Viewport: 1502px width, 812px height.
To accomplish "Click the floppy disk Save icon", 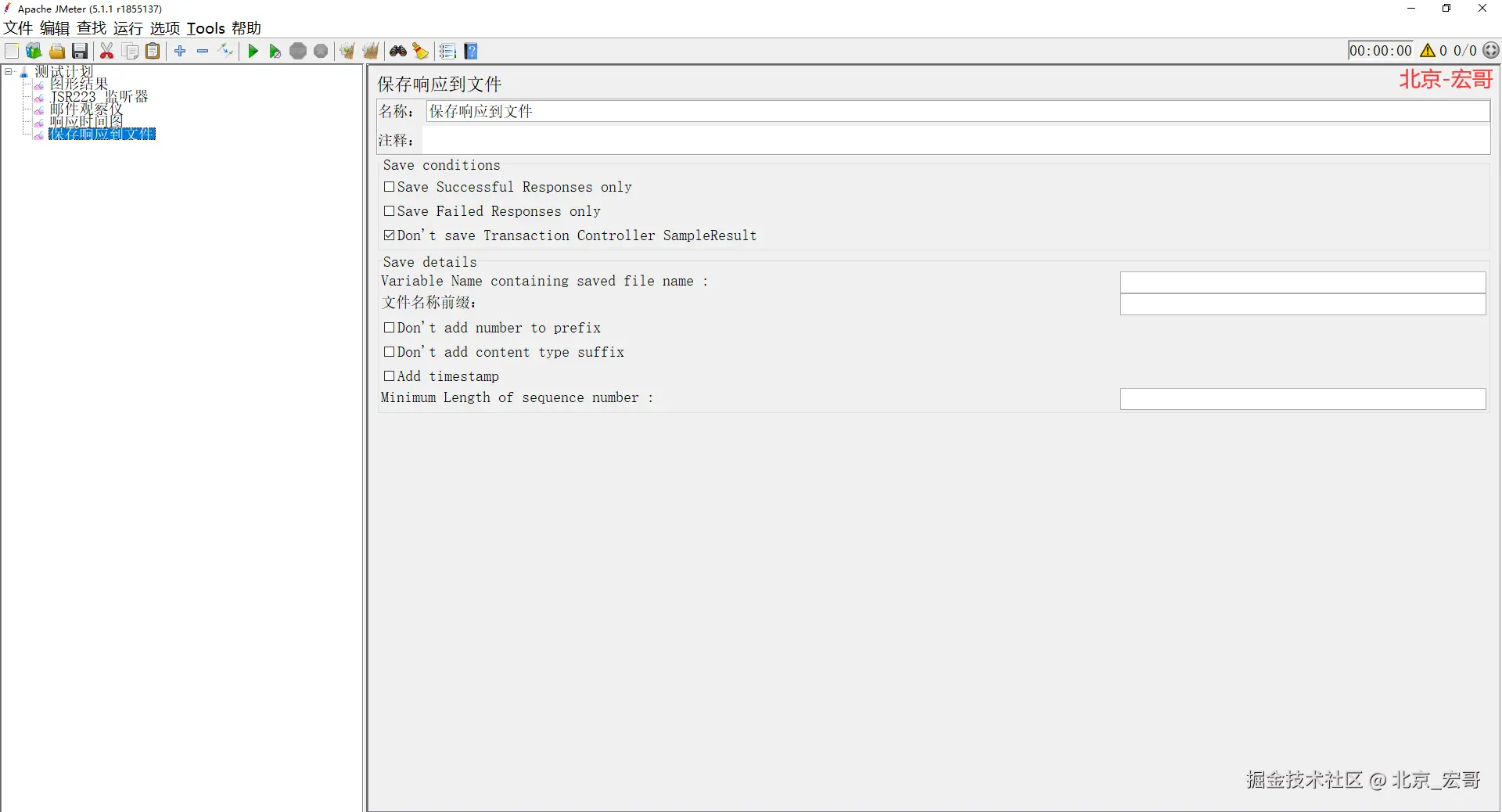I will pyautogui.click(x=80, y=52).
